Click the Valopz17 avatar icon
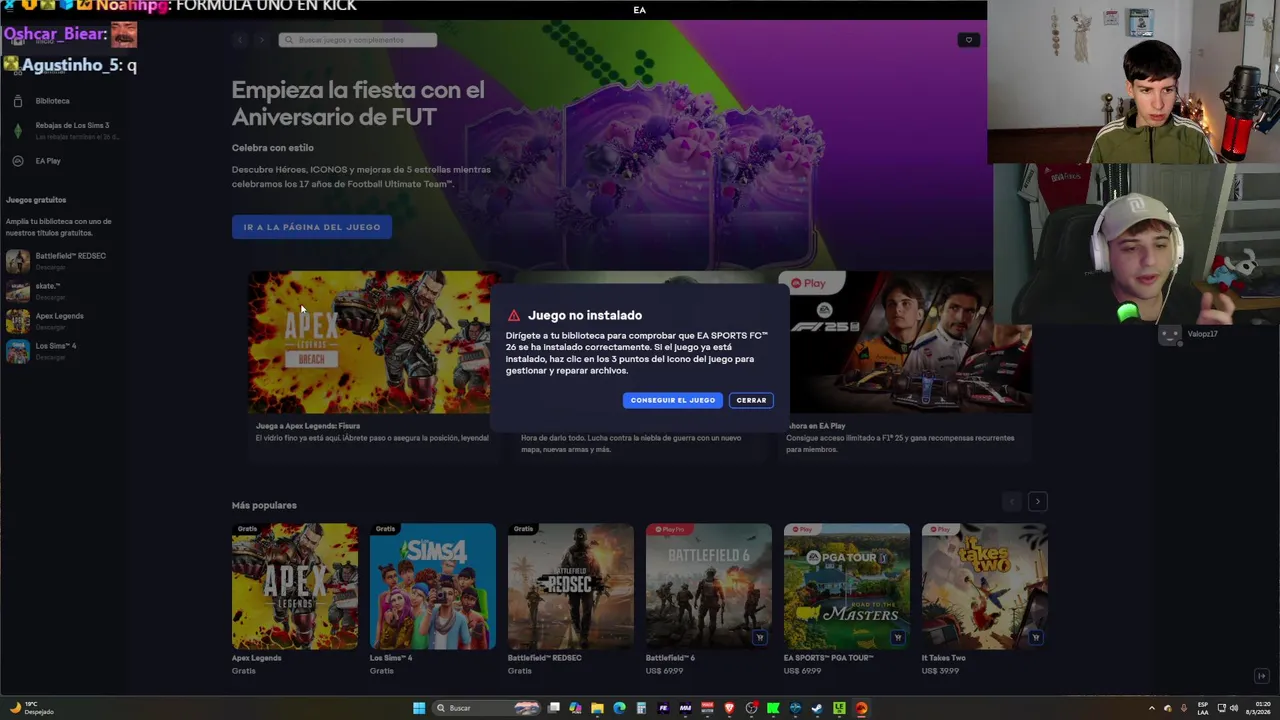1280x720 pixels. (1169, 335)
